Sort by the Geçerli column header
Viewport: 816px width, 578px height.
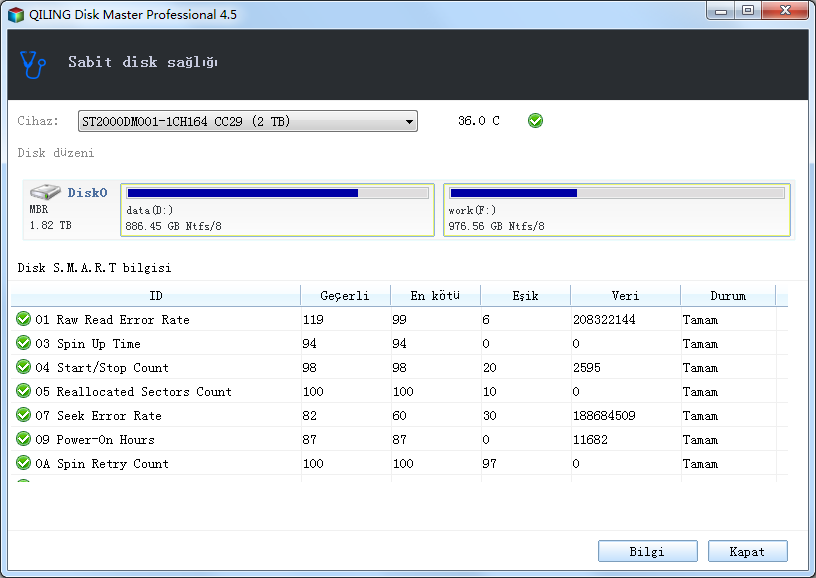(x=346, y=296)
